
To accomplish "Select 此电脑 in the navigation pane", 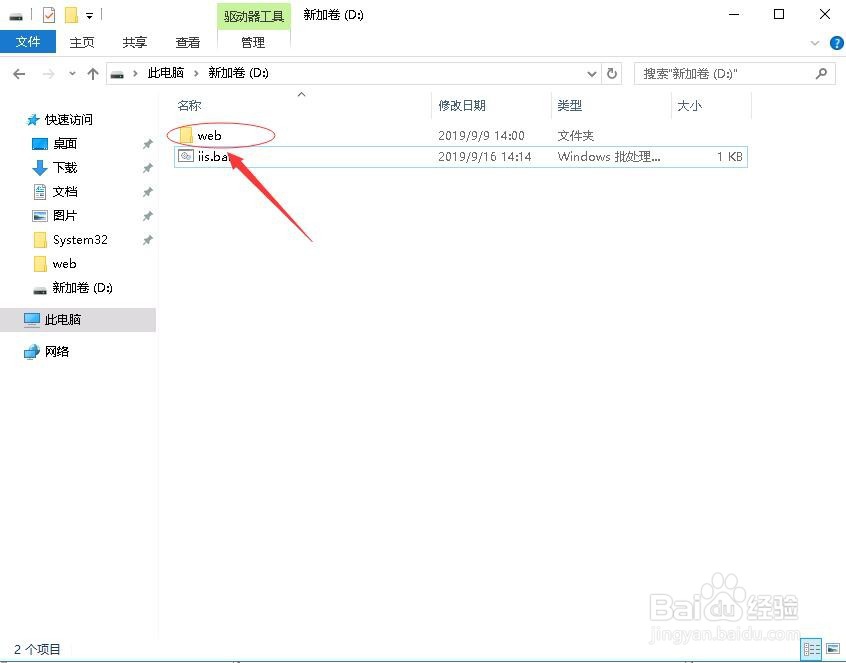I will (63, 319).
